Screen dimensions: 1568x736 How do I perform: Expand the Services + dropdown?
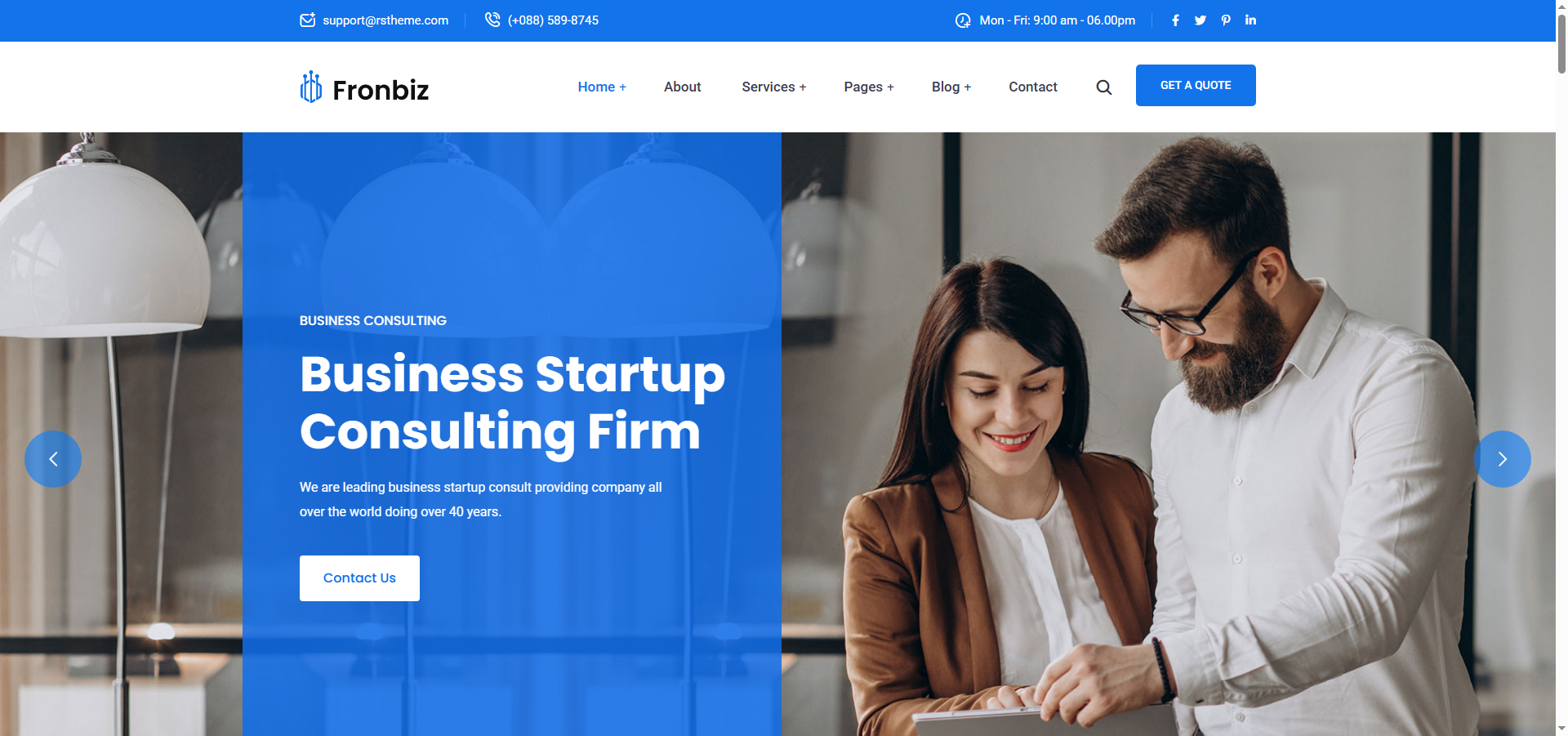pyautogui.click(x=773, y=87)
